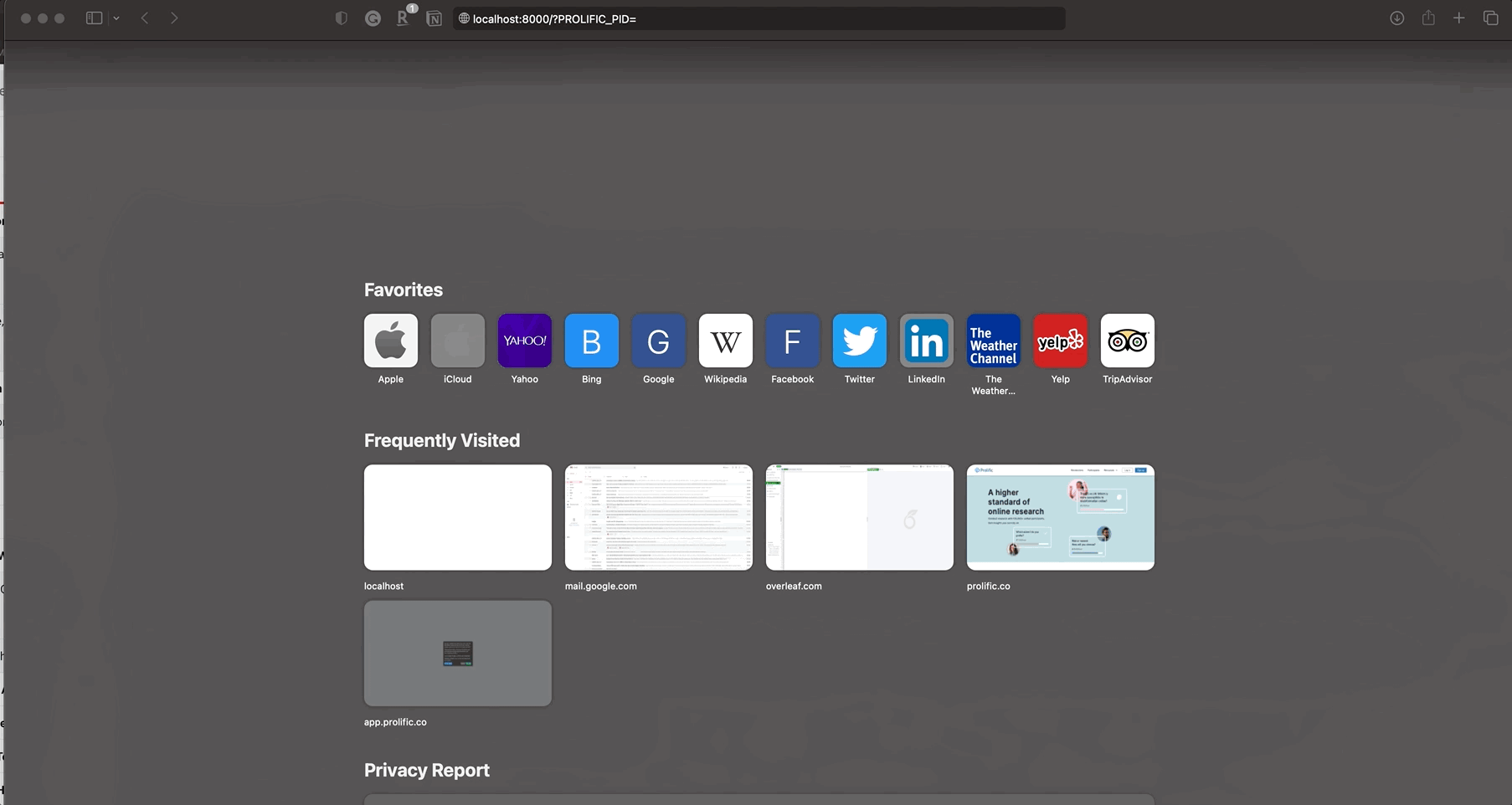This screenshot has width=1512, height=805.
Task: Open the mail.google.com thumbnail
Action: click(659, 518)
